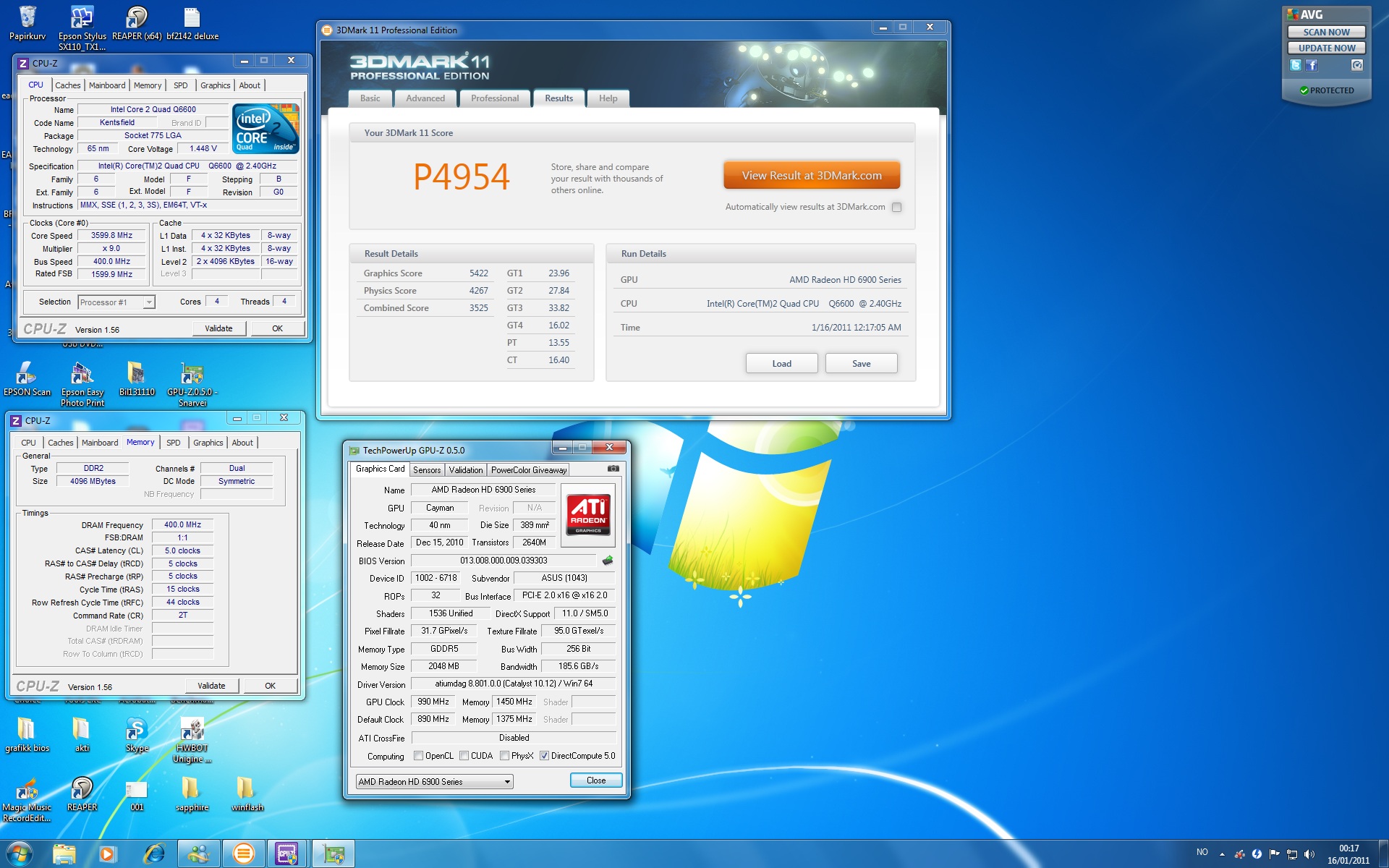
Task: Open the Epson Easy Photo Print shortcut
Action: click(x=82, y=384)
